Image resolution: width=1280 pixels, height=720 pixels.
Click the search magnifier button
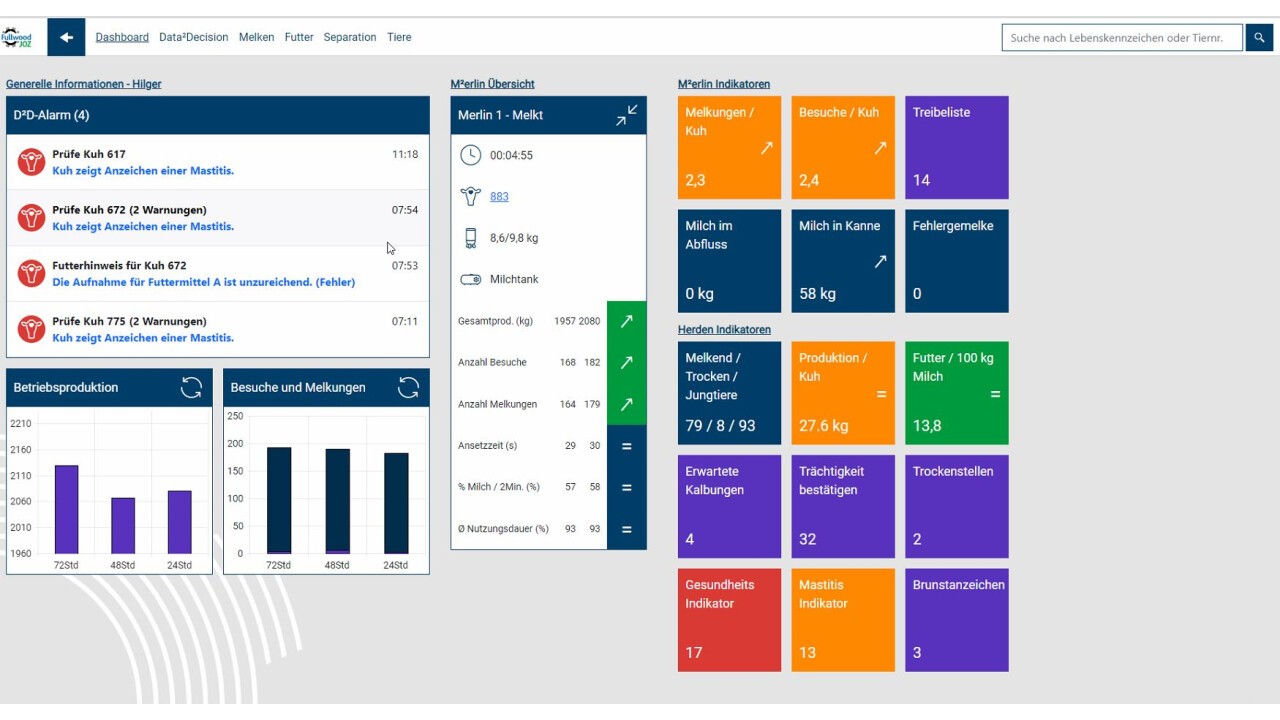(x=1259, y=38)
